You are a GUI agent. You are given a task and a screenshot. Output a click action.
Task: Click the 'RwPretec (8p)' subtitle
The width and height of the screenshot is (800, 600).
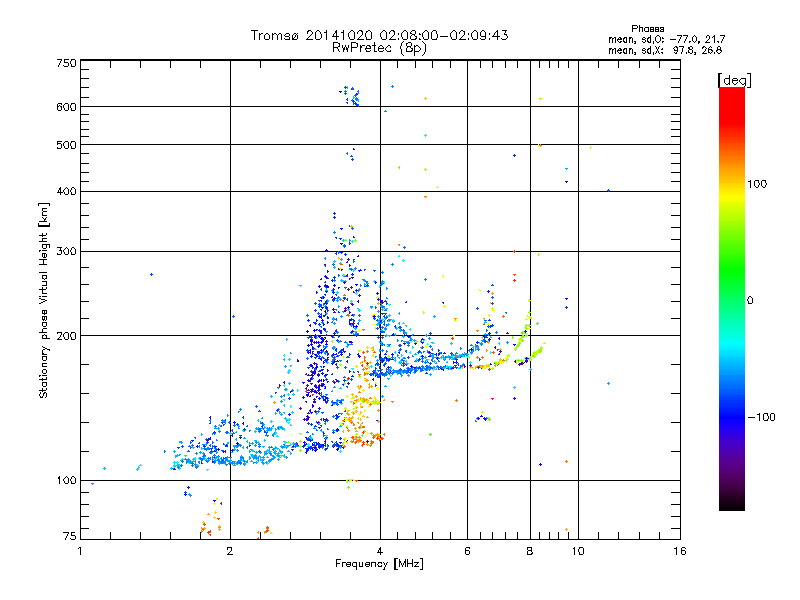pyautogui.click(x=379, y=48)
